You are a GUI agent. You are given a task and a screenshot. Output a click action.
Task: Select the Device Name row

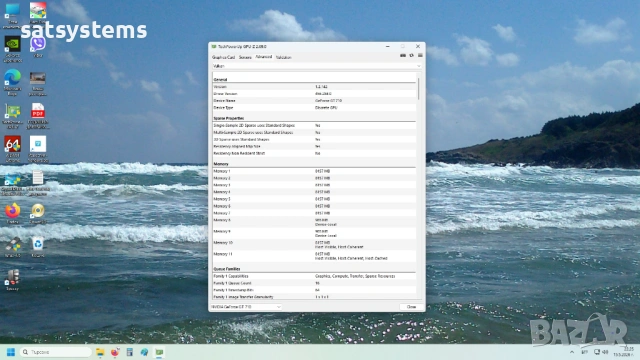click(314, 100)
